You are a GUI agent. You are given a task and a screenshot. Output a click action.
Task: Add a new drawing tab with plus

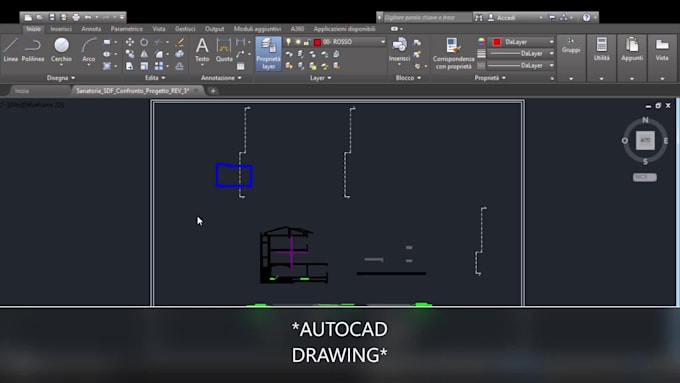(x=213, y=91)
